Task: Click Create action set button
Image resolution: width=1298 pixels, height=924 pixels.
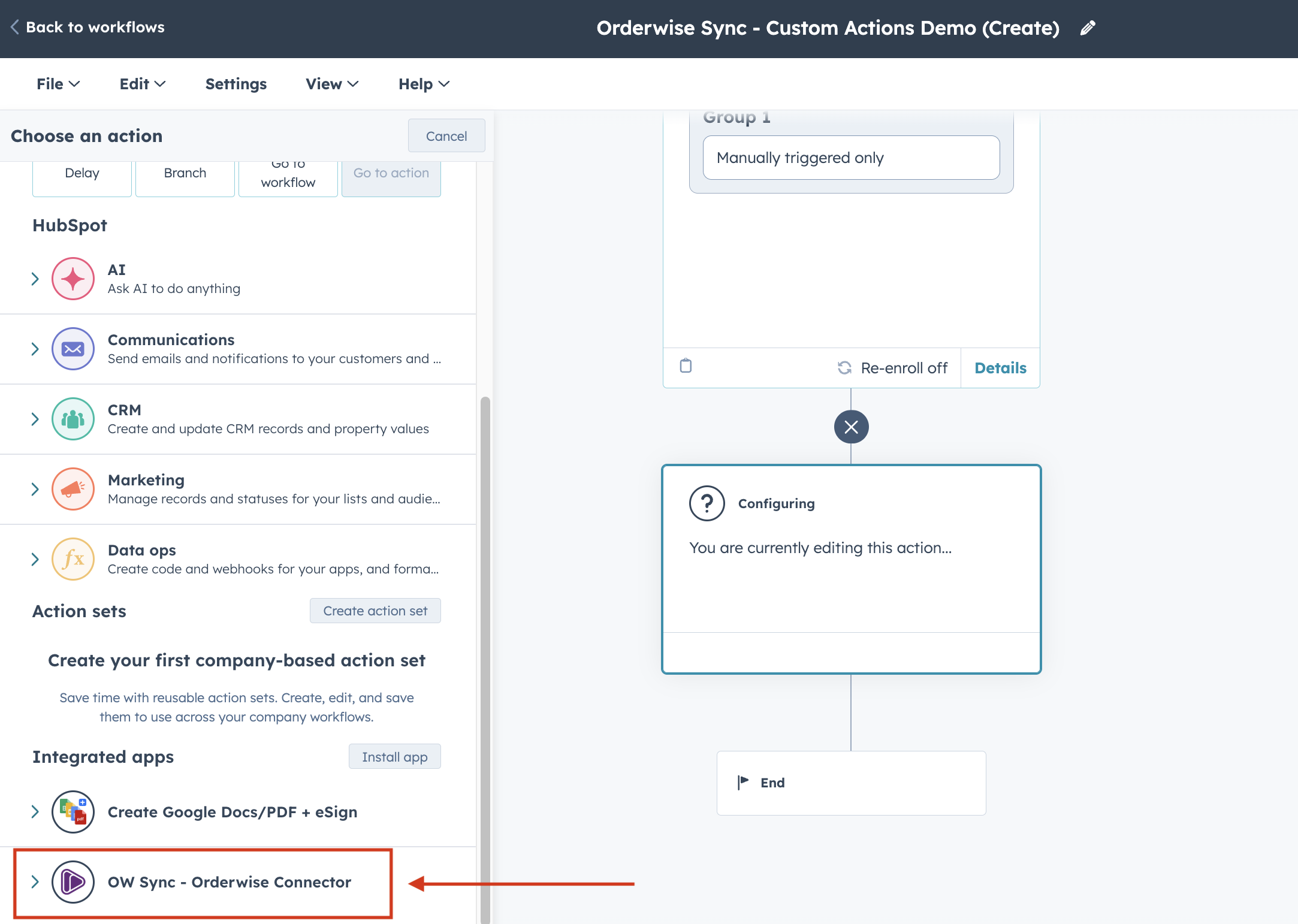Action: 375,611
